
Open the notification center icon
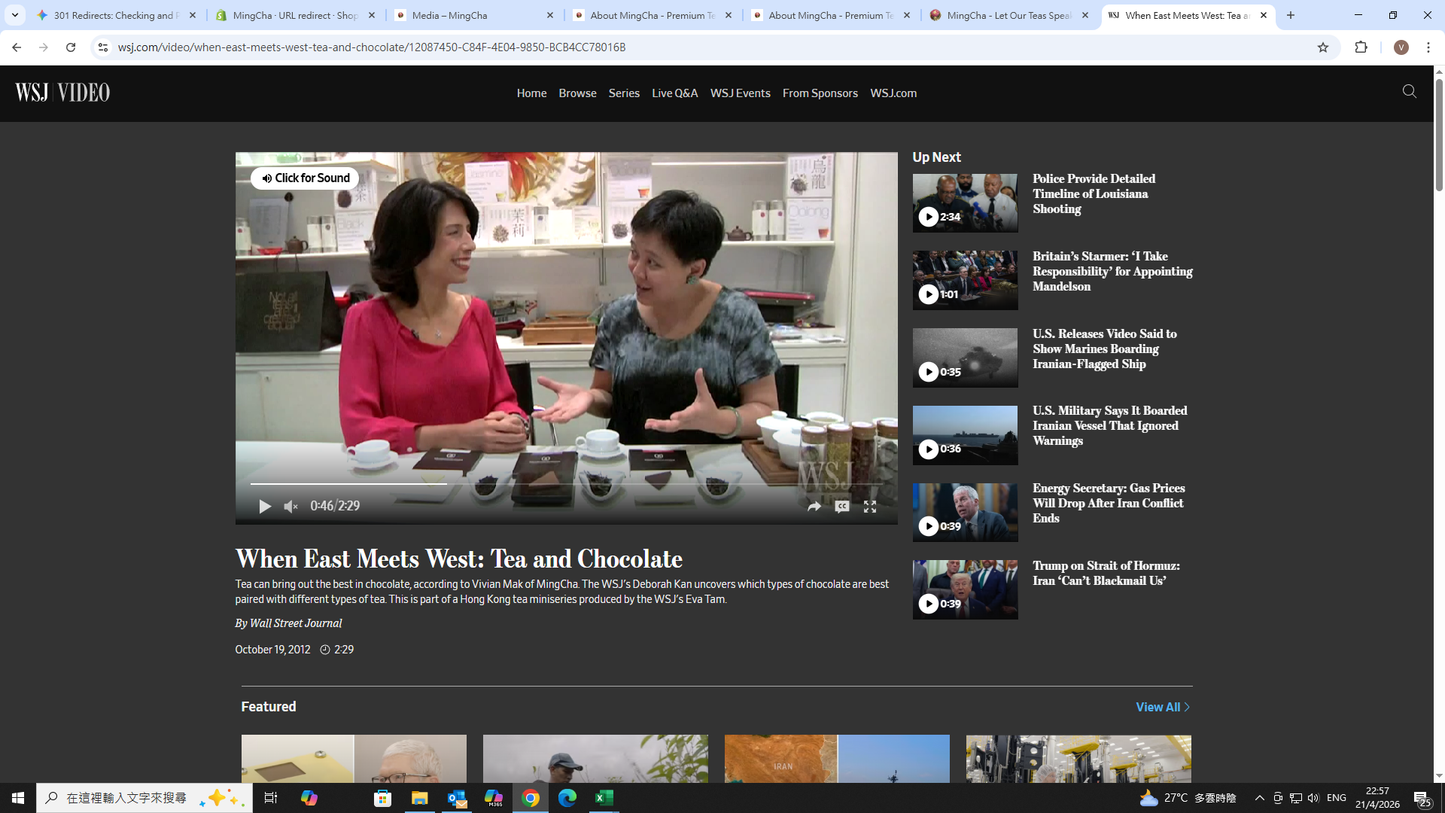[1422, 798]
